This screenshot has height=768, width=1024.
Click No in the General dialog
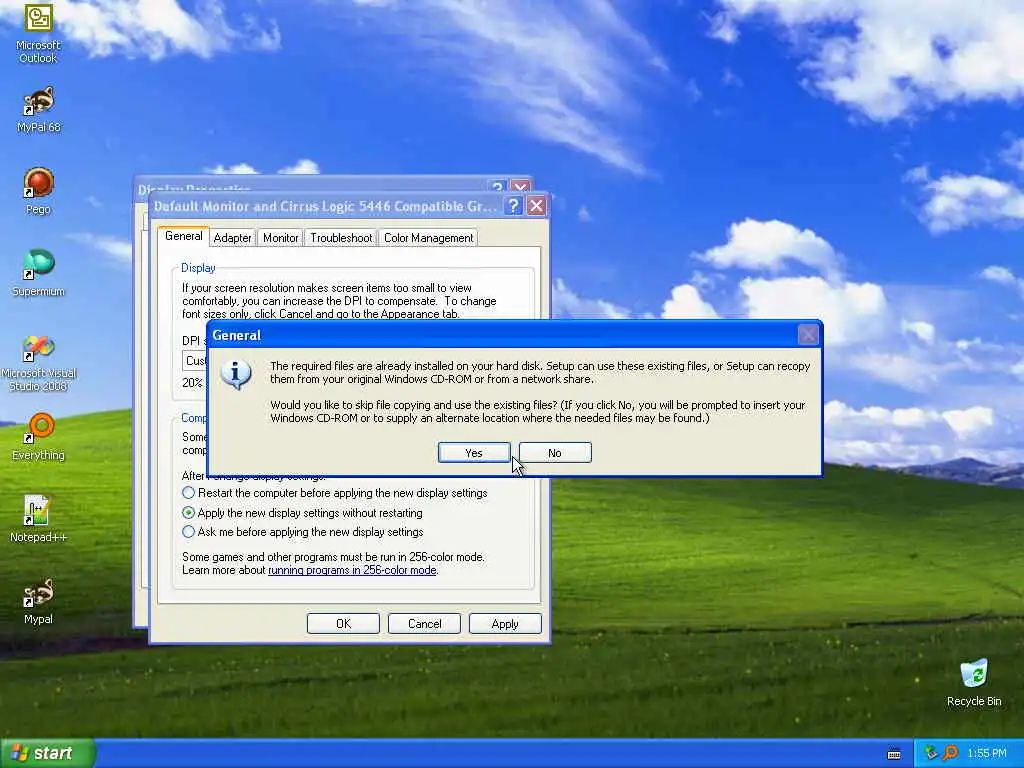point(555,453)
